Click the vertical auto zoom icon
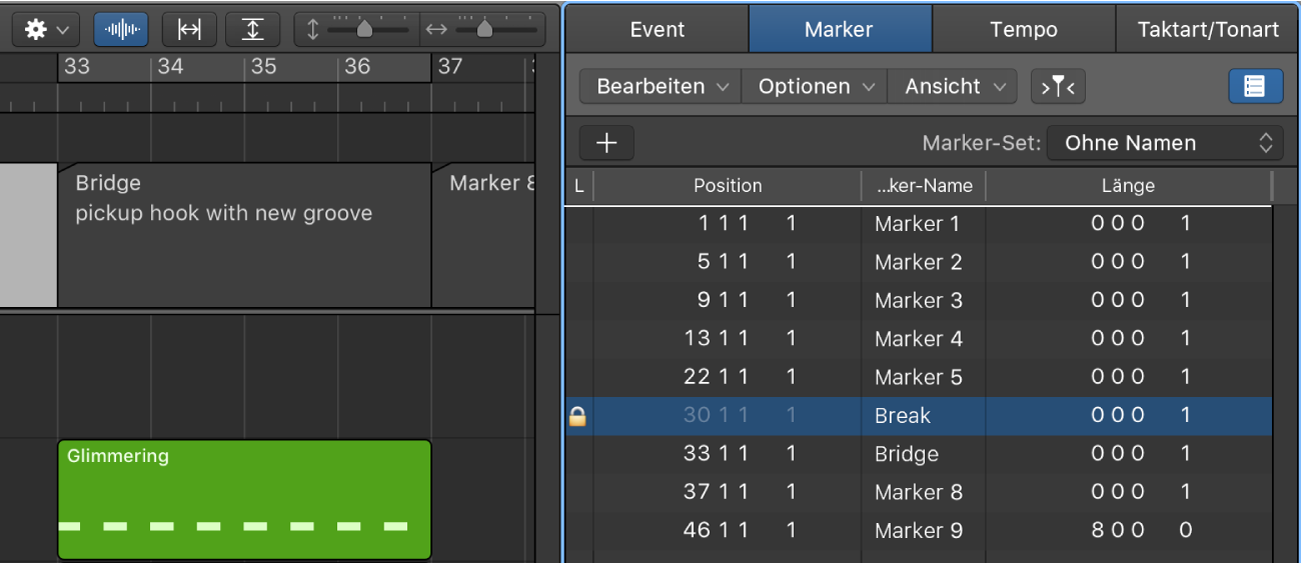This screenshot has width=1301, height=564. click(253, 30)
